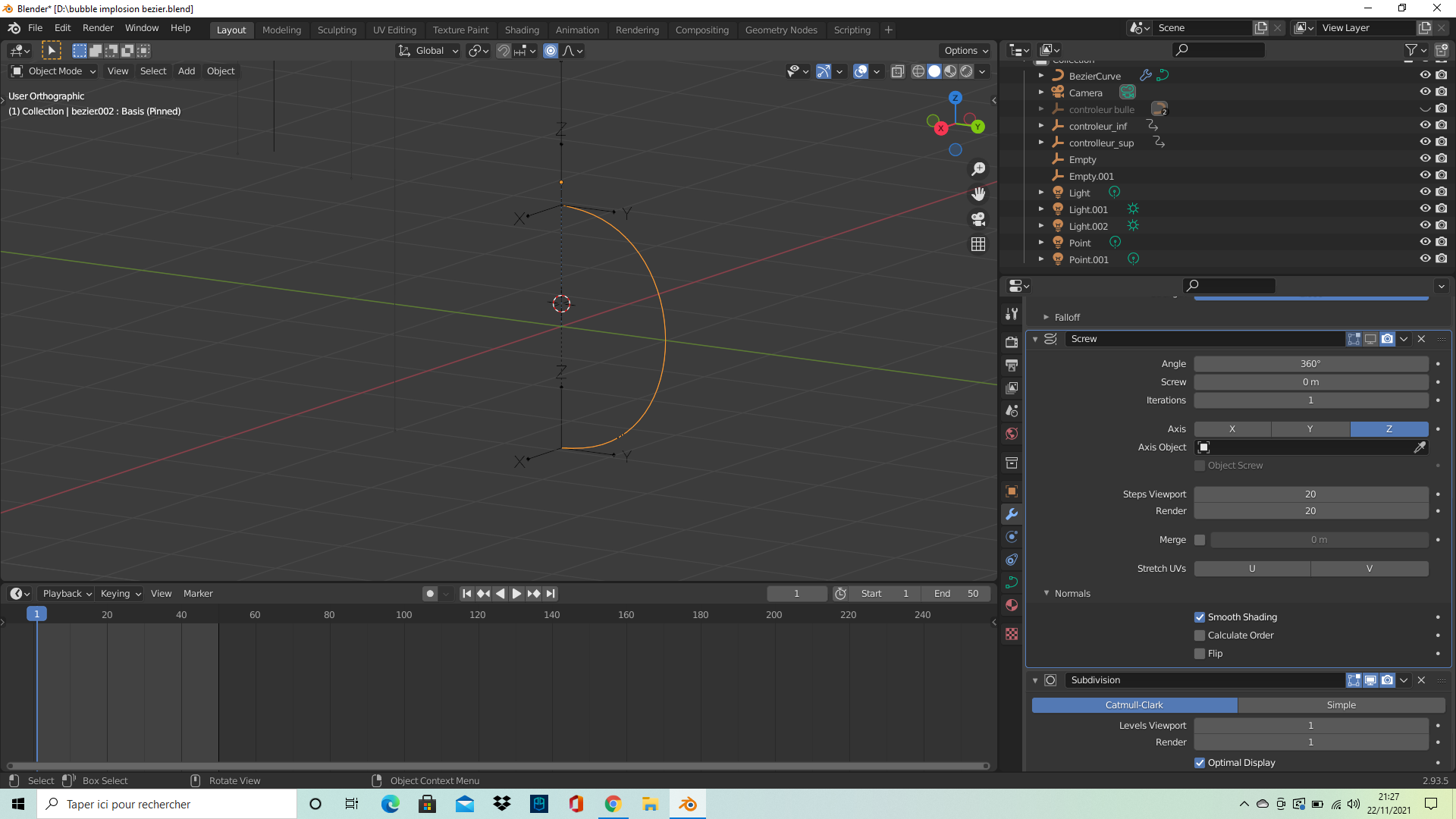Select the wrench tool icon in sidebar
The image size is (1456, 819).
pyautogui.click(x=1012, y=514)
